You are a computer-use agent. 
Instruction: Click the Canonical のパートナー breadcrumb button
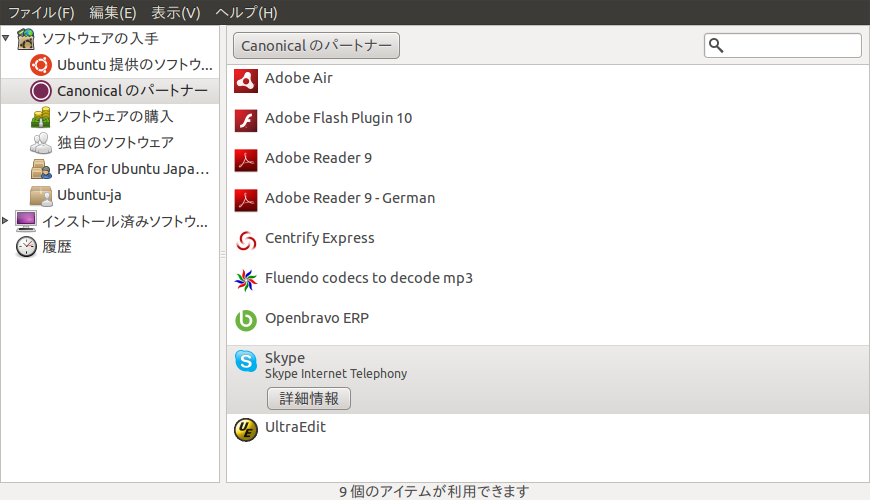pos(316,46)
